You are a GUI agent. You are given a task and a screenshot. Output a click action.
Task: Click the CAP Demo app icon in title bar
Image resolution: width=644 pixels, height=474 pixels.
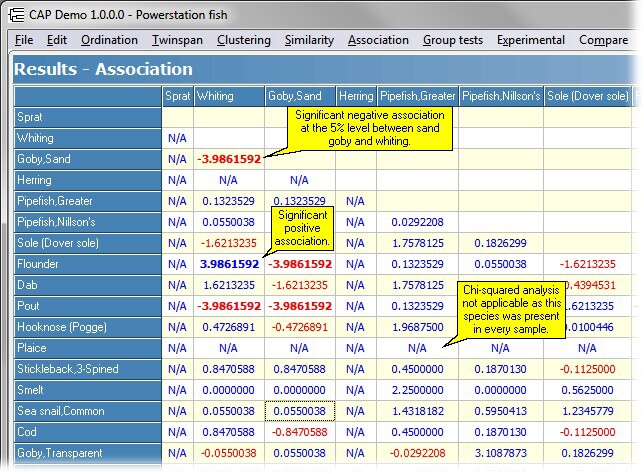pyautogui.click(x=16, y=15)
